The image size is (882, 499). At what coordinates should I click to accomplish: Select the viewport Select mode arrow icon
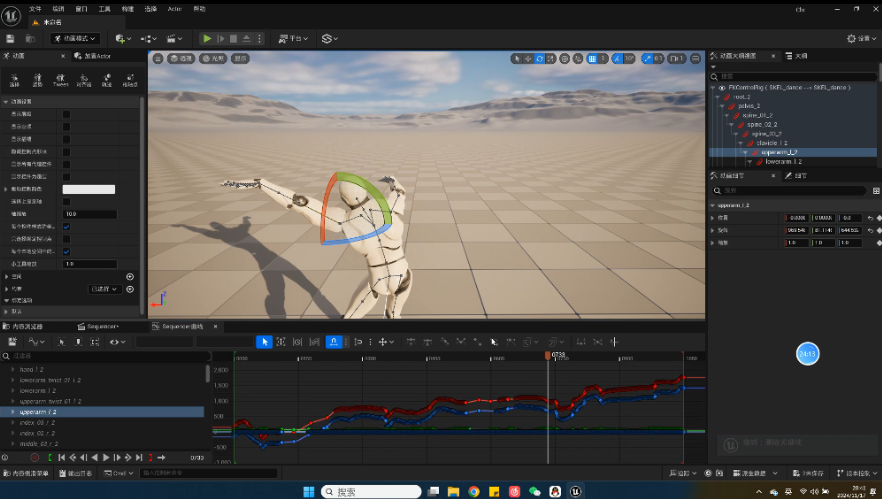(516, 59)
